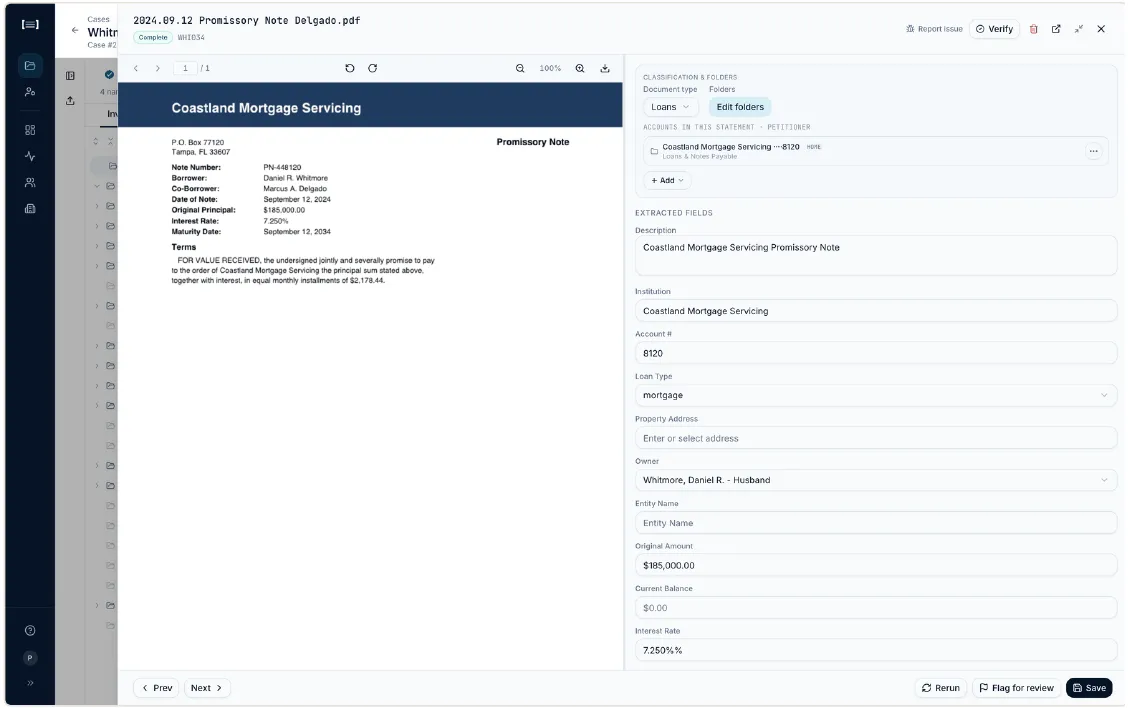Click the Description text field
1128x708 pixels.
875,255
